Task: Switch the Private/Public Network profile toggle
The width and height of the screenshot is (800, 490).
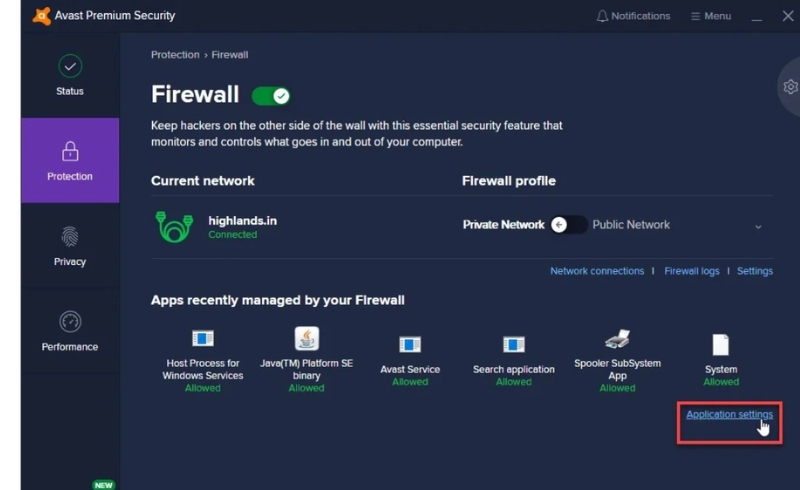Action: coord(568,225)
